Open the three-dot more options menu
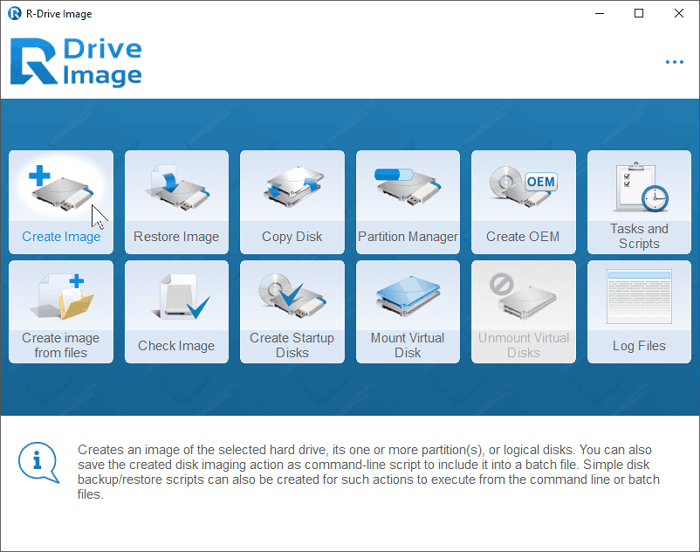The height and width of the screenshot is (552, 700). click(675, 62)
